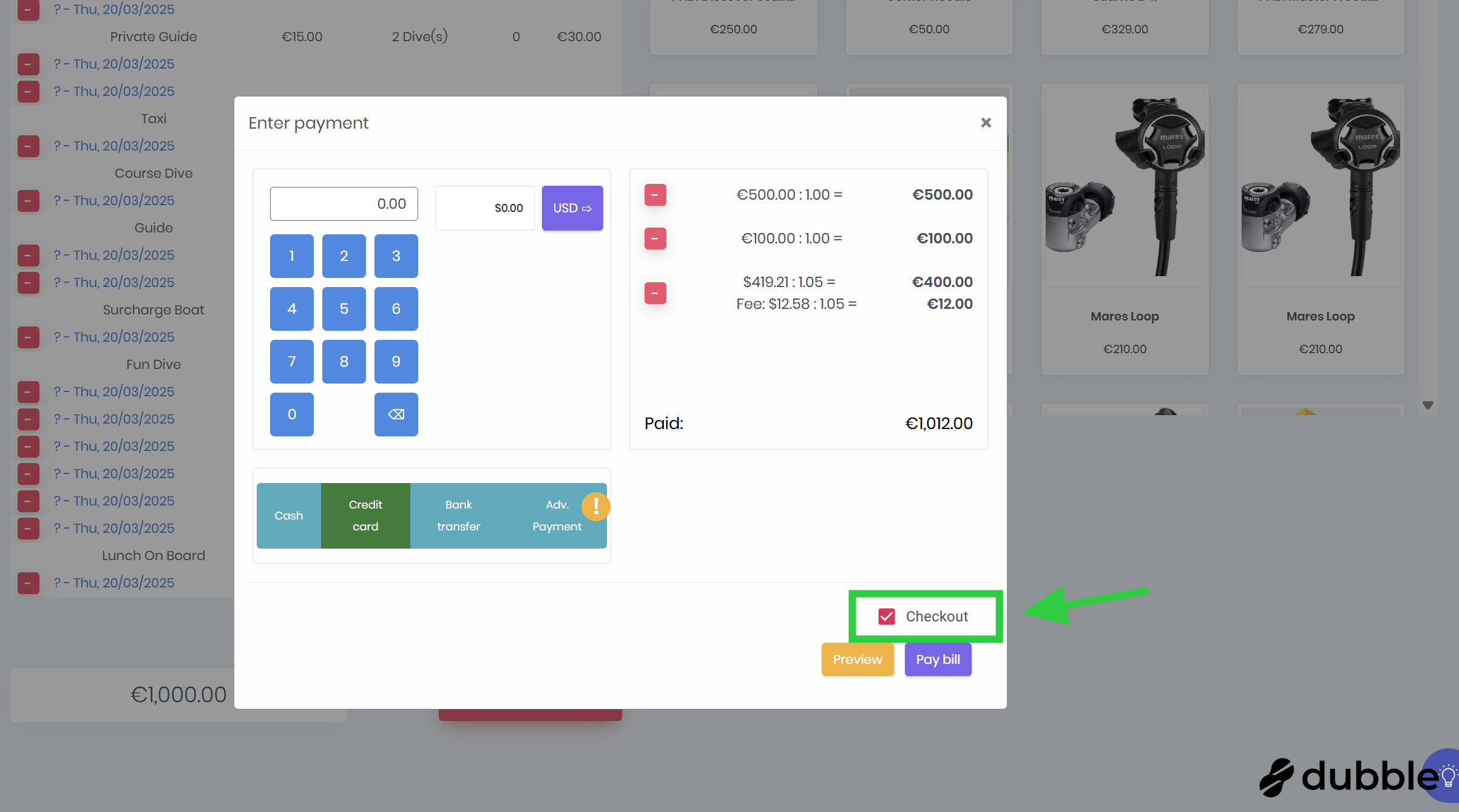Image resolution: width=1459 pixels, height=812 pixels.
Task: Click the 0.00 amount input field
Action: click(x=344, y=204)
